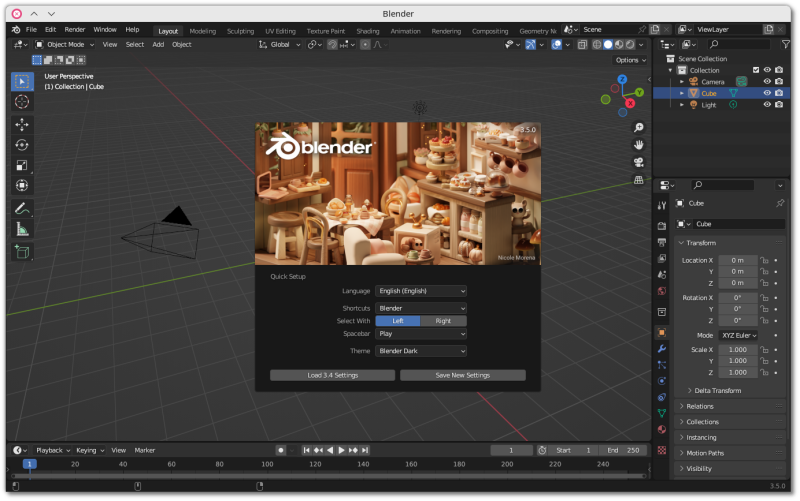The width and height of the screenshot is (800, 501).
Task: Click the End frame 250 field
Action: tap(623, 450)
